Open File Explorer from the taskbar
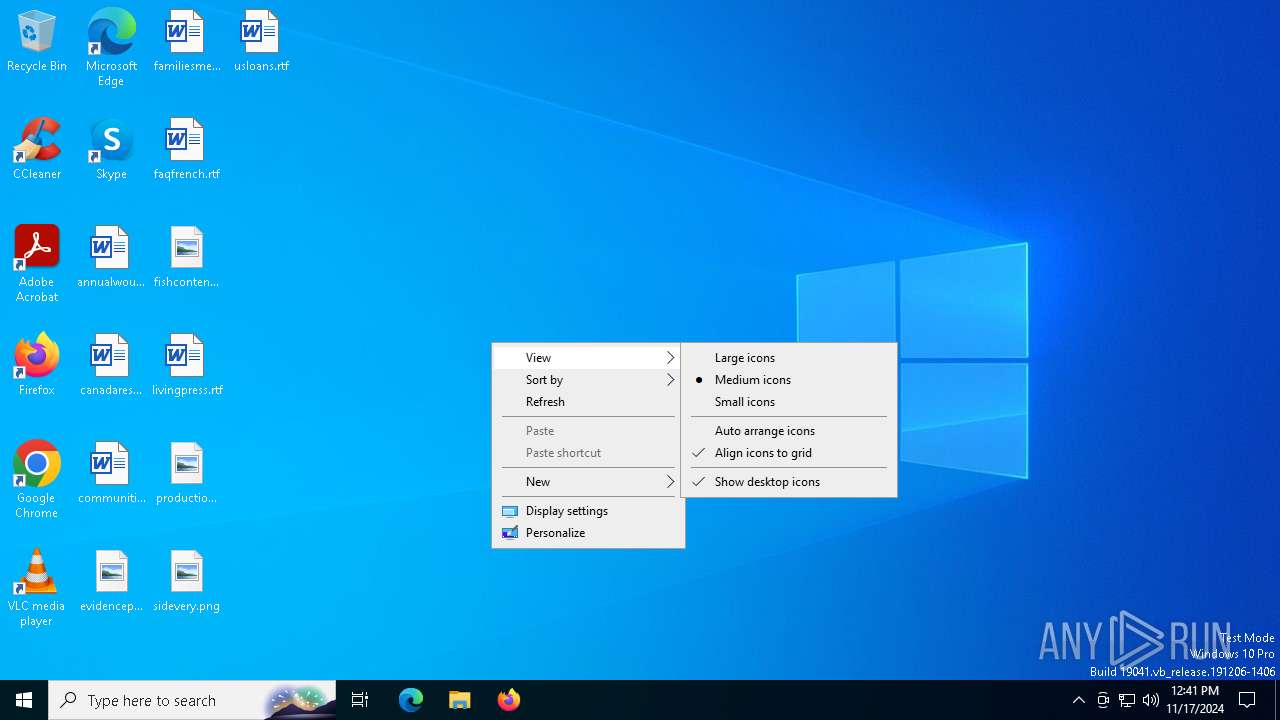The width and height of the screenshot is (1280, 720). click(459, 700)
